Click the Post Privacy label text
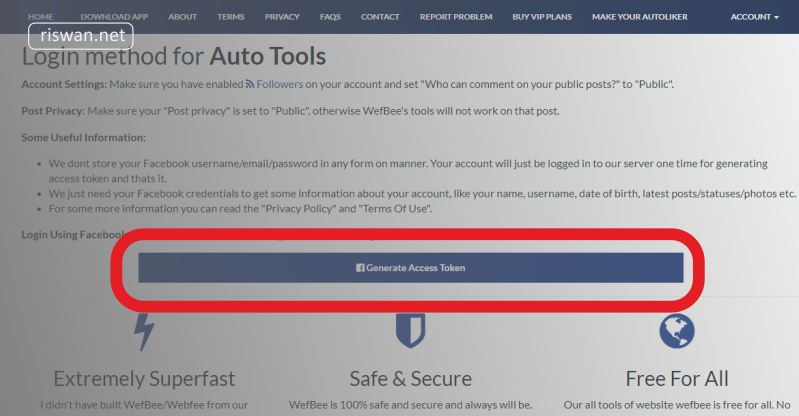The image size is (799, 416). [53, 111]
